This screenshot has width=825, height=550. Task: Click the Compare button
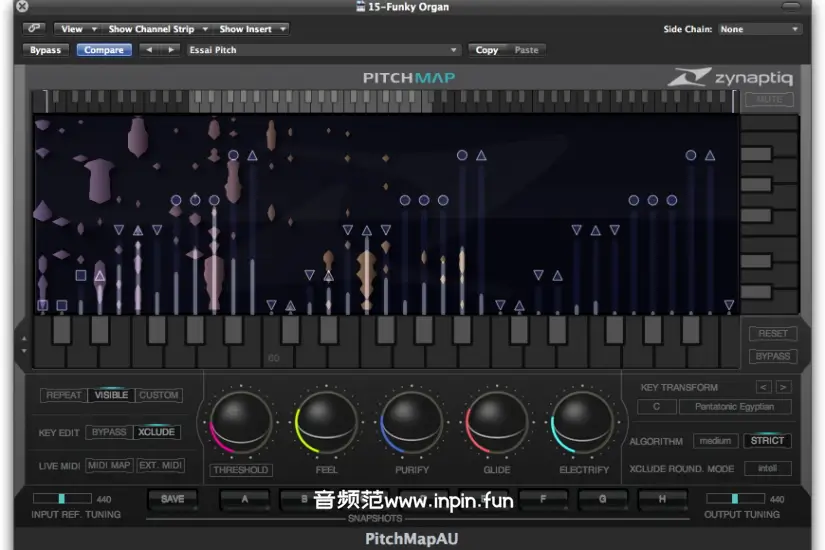coord(104,50)
